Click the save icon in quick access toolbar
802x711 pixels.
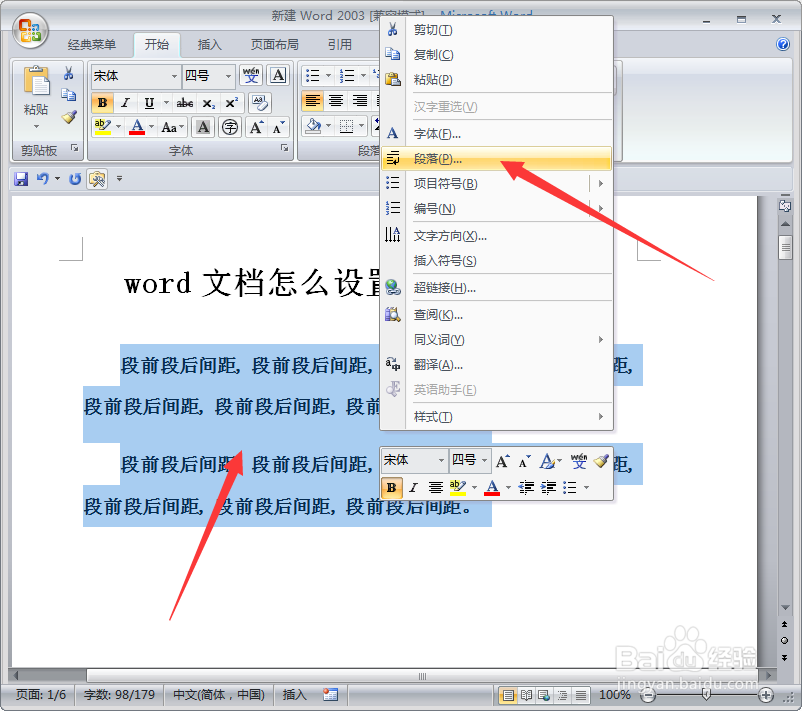(21, 179)
